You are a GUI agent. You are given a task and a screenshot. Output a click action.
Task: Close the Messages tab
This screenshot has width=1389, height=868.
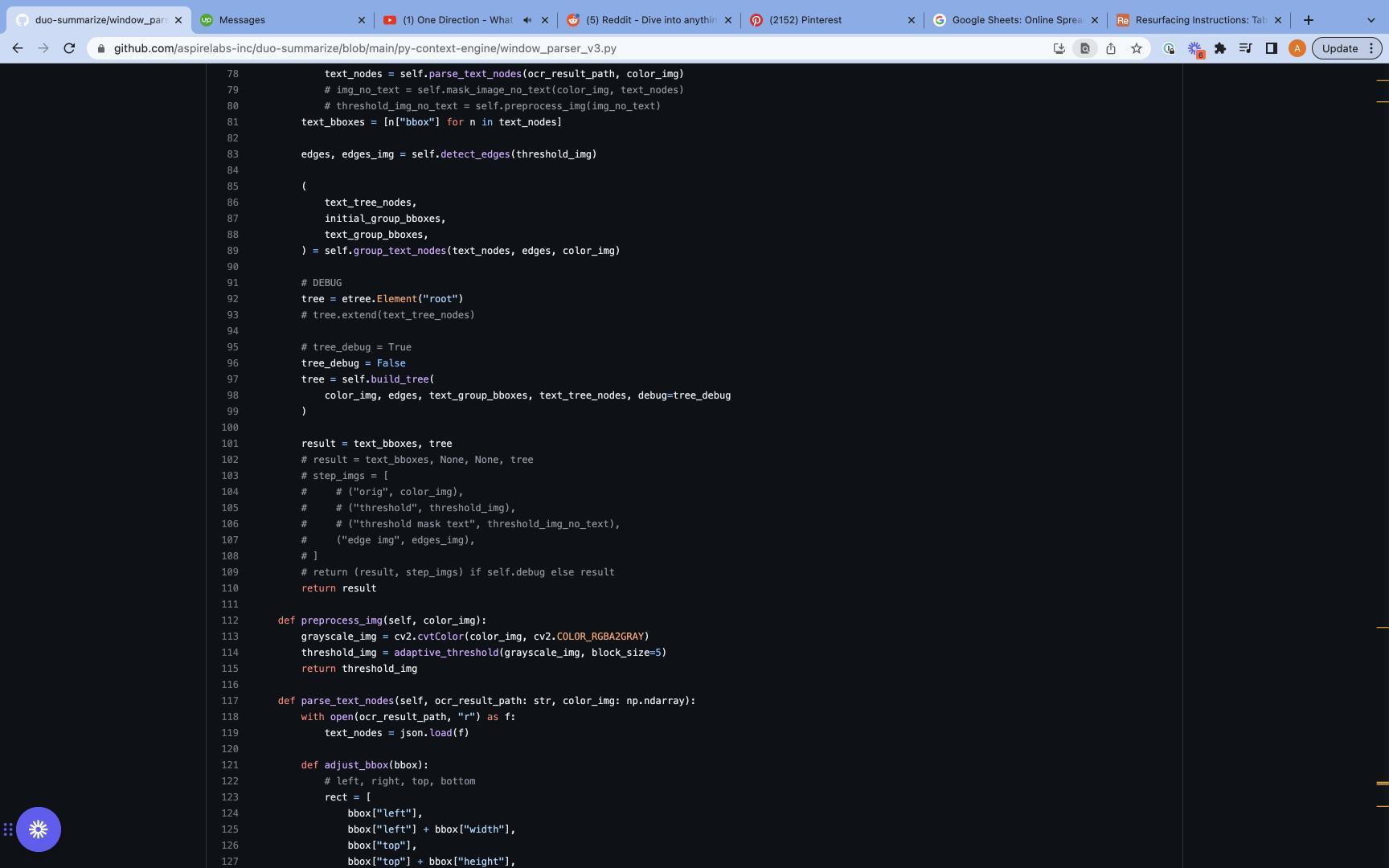361,20
